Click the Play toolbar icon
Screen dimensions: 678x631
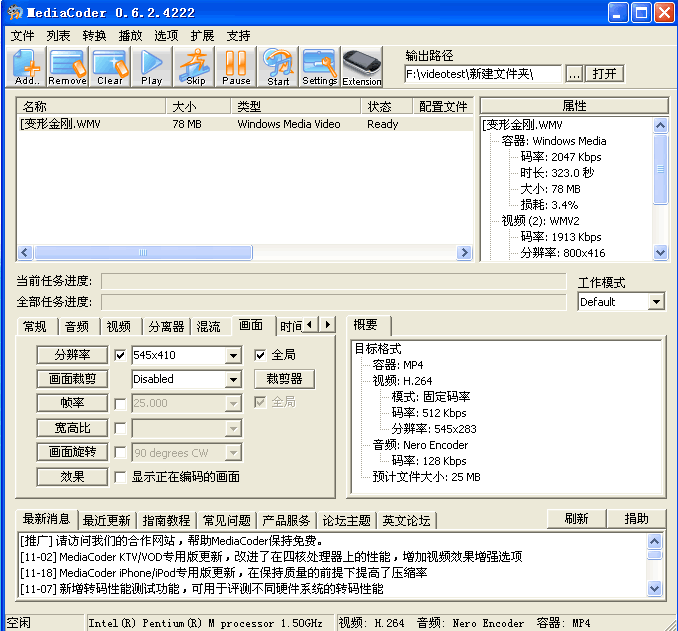151,67
